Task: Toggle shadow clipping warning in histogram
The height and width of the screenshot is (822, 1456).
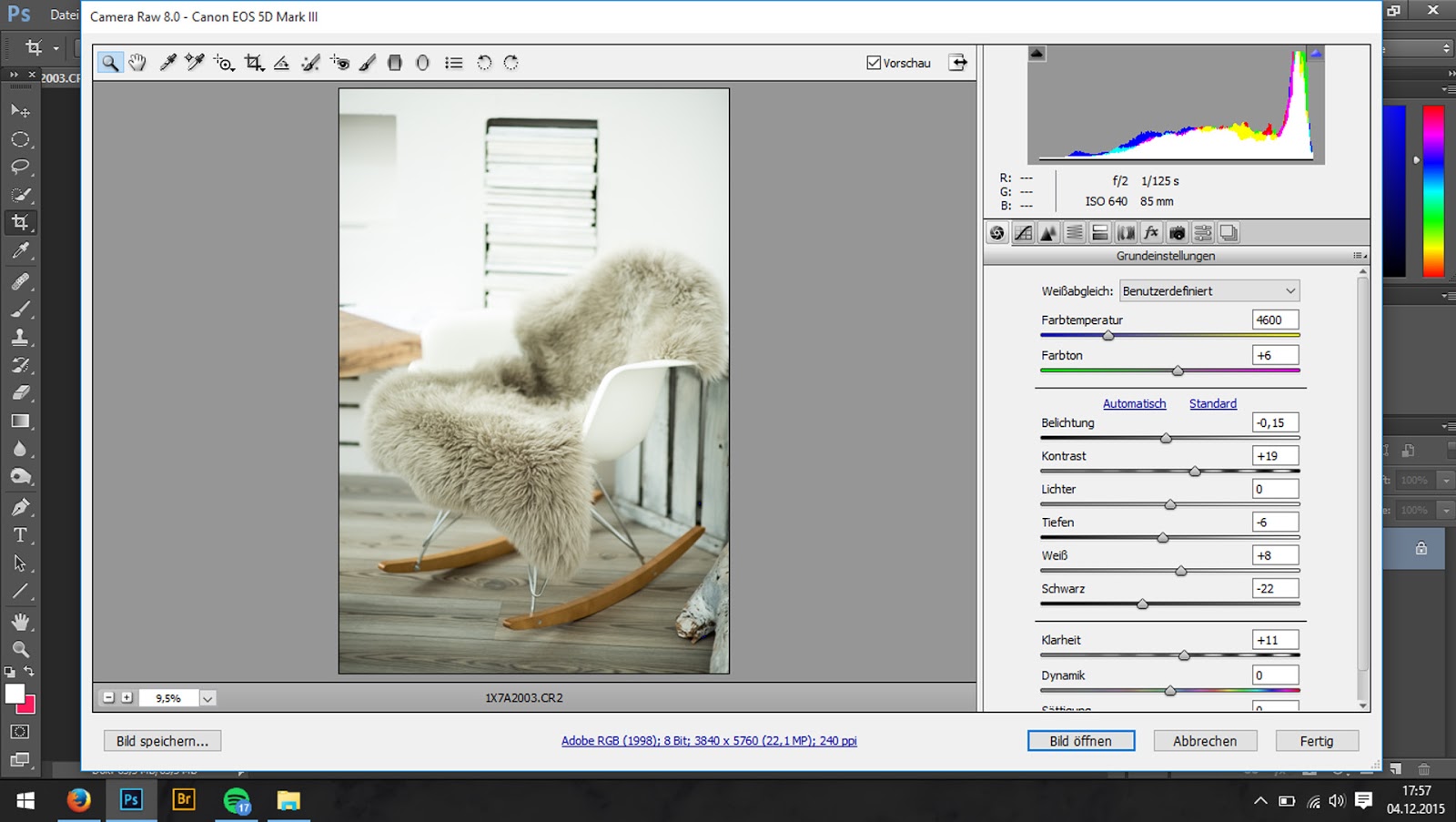Action: tap(1036, 54)
